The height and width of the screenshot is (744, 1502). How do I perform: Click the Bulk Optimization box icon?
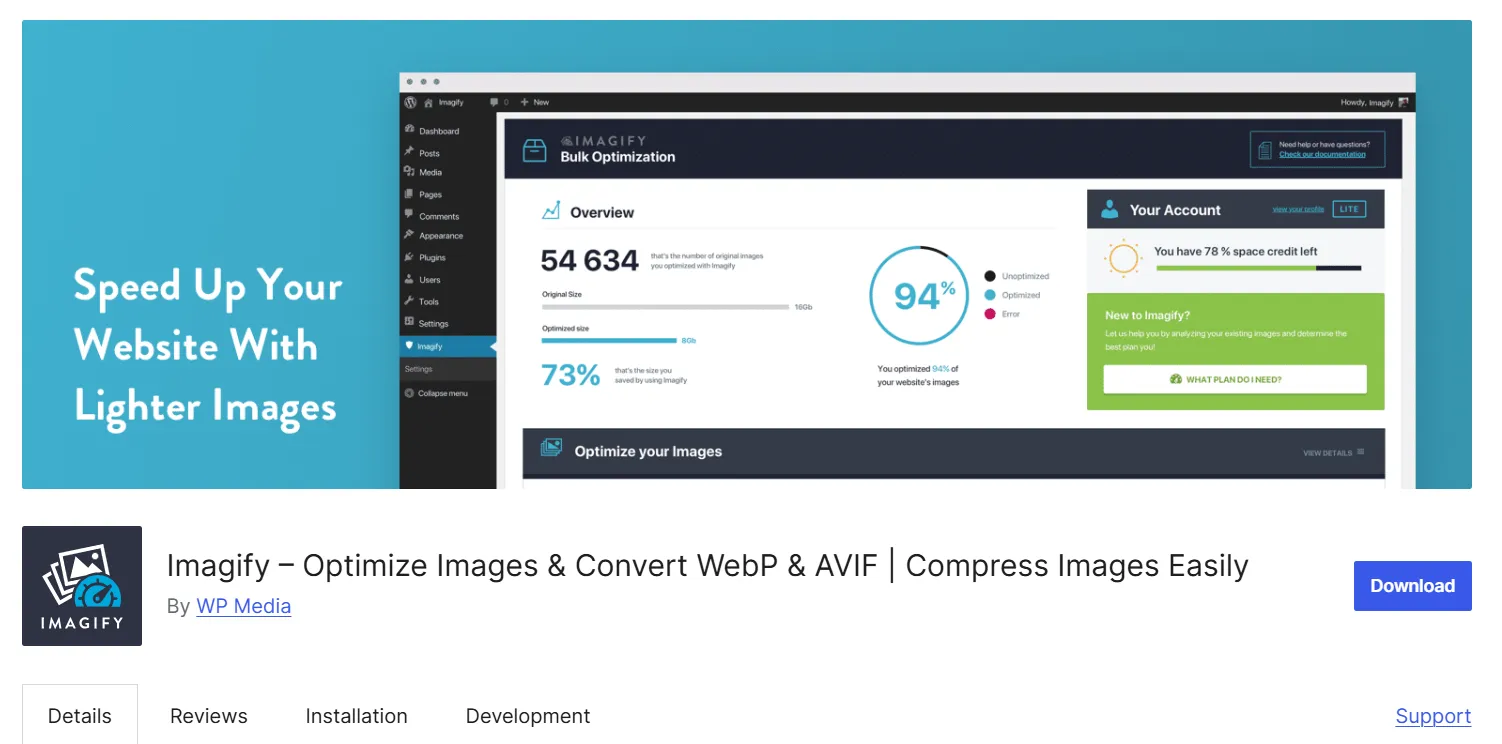tap(535, 150)
